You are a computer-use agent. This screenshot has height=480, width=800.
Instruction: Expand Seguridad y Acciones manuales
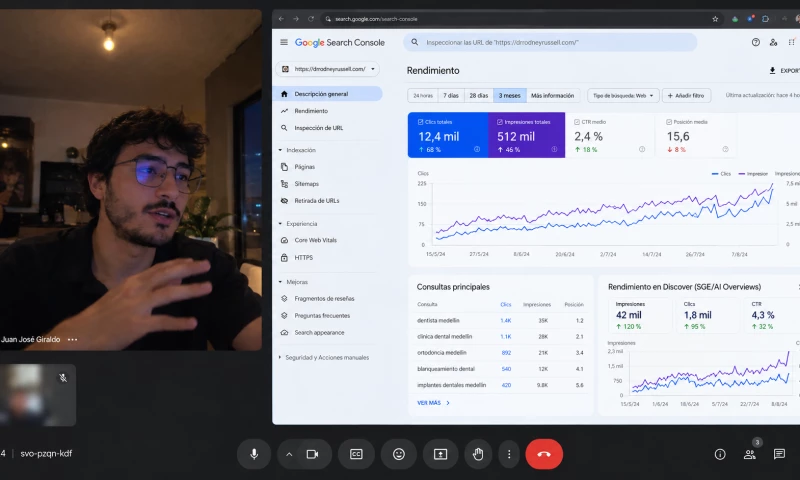click(x=323, y=358)
